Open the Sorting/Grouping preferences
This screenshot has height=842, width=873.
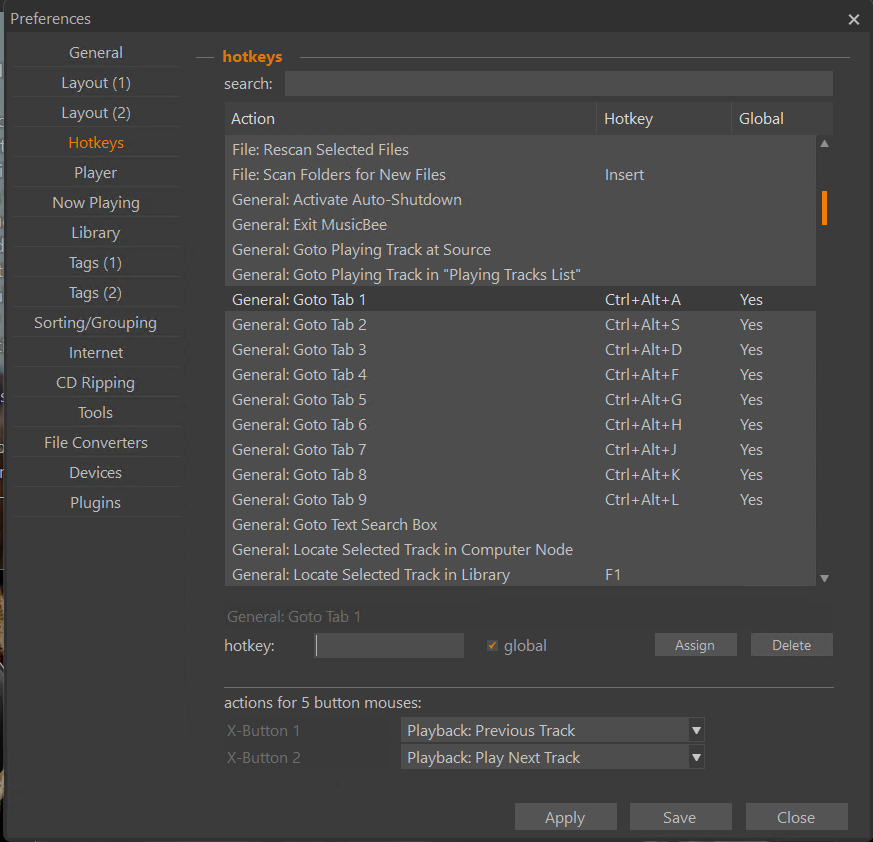pos(95,322)
